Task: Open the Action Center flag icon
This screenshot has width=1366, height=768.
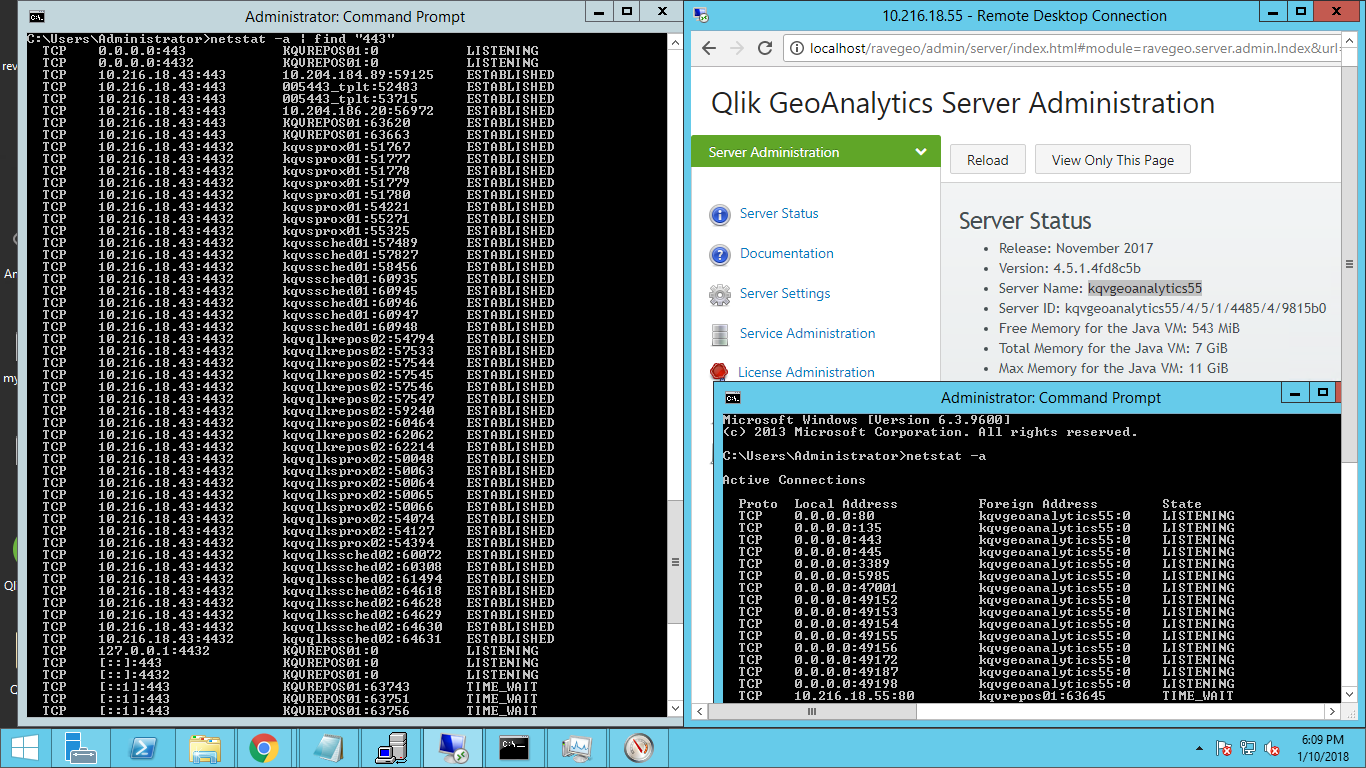Action: click(x=1224, y=748)
